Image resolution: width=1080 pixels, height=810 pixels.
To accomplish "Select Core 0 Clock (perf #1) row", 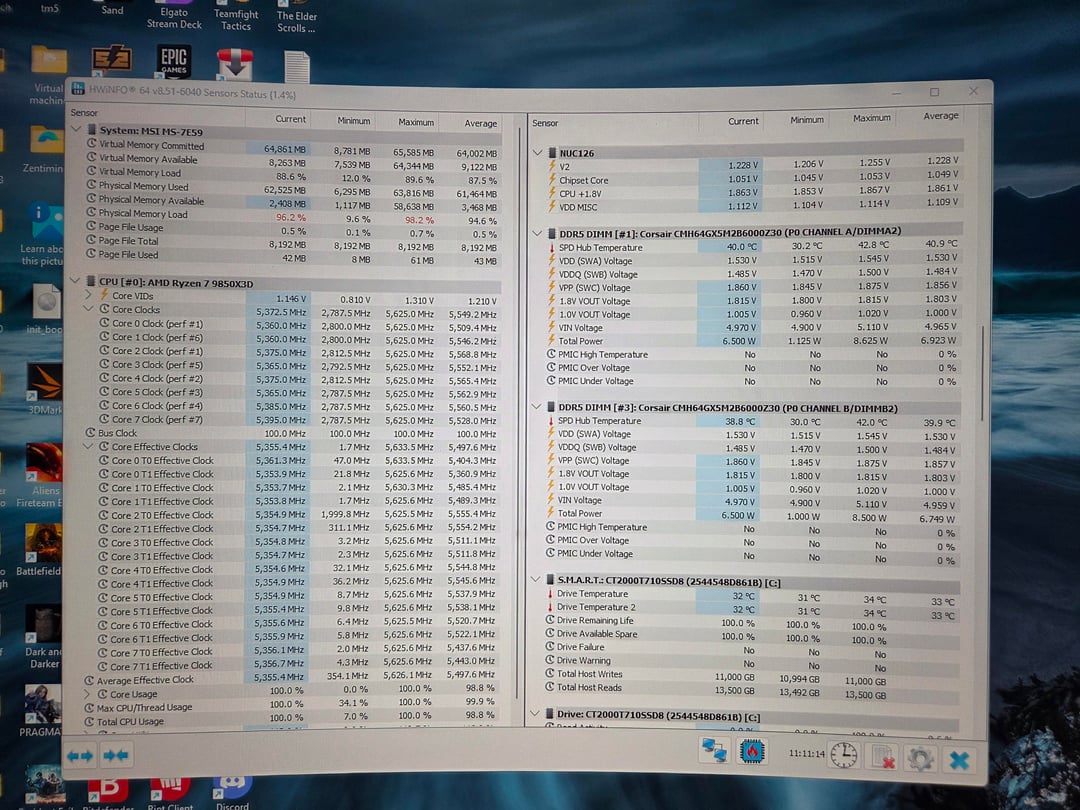I will click(298, 324).
